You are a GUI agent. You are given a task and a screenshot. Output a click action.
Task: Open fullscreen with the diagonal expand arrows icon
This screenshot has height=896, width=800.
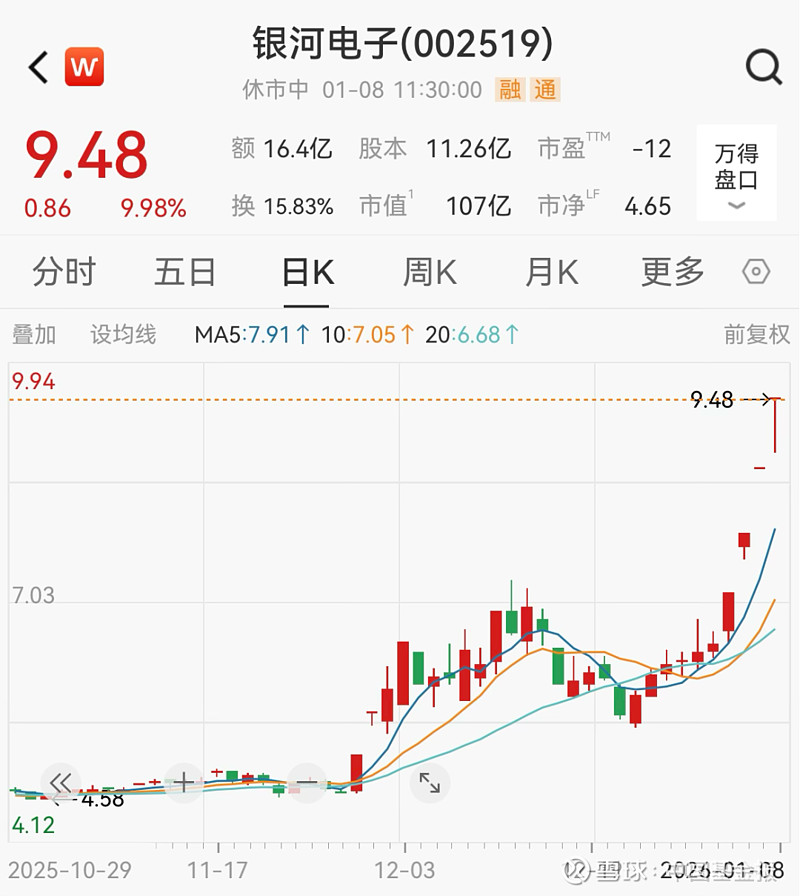[430, 784]
